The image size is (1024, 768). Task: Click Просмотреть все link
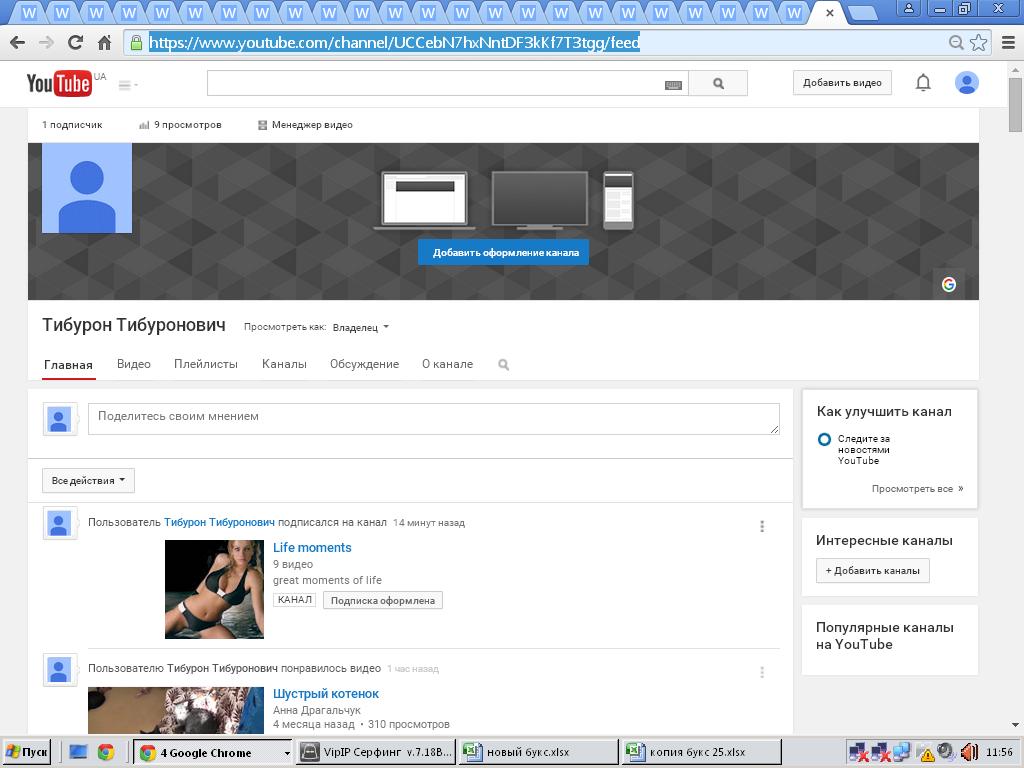point(917,488)
